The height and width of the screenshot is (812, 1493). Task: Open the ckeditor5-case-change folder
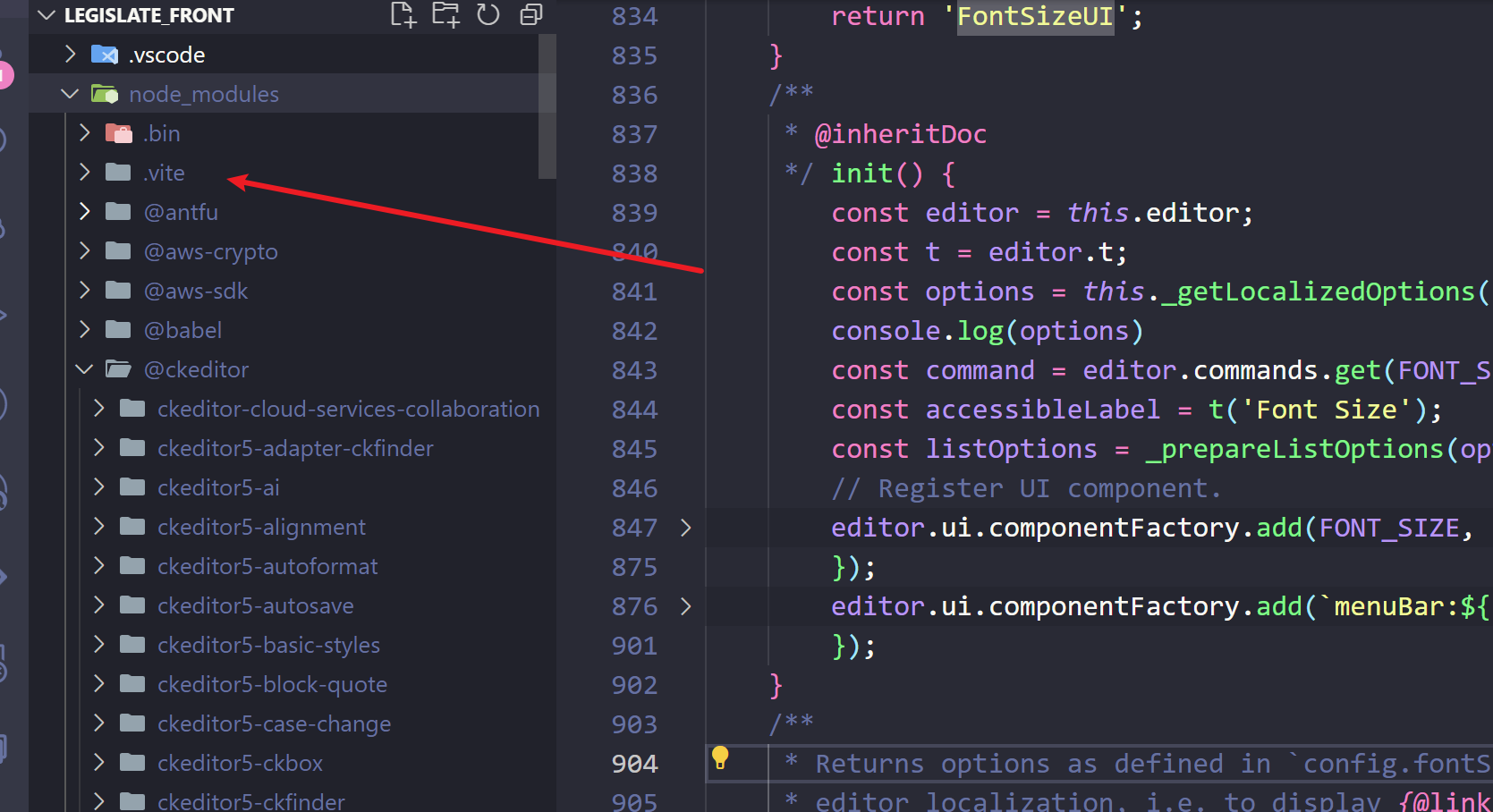274,723
